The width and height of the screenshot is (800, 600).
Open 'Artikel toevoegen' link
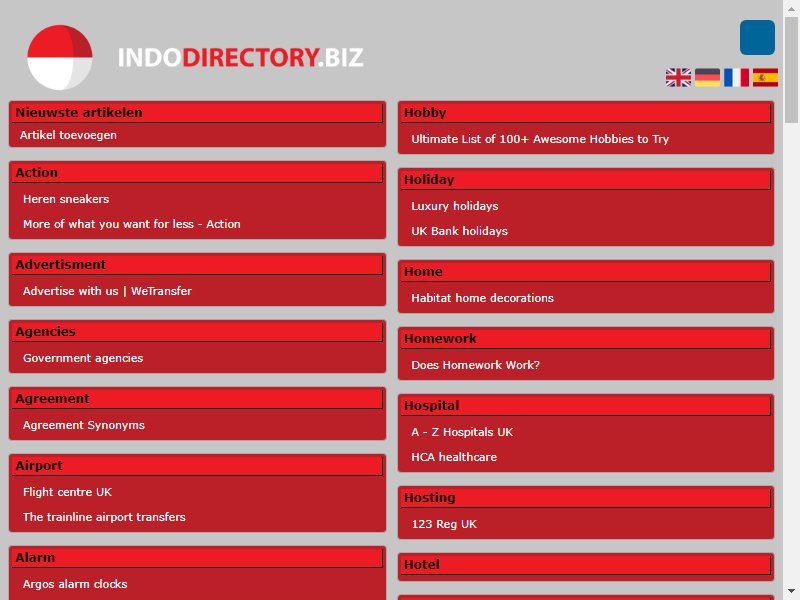point(68,135)
